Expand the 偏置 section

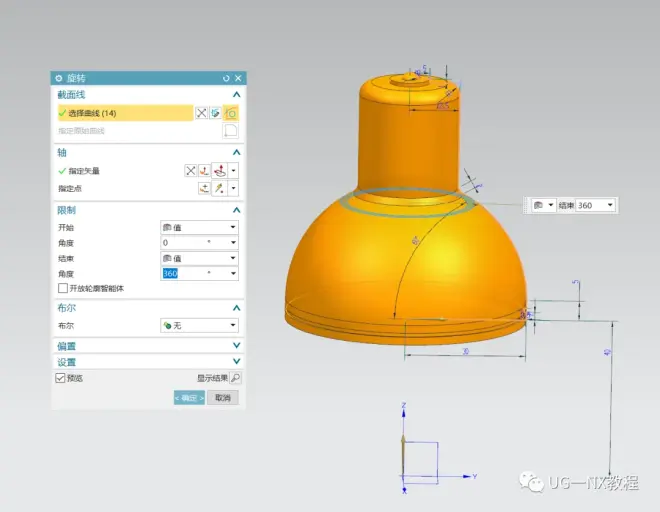(236, 346)
